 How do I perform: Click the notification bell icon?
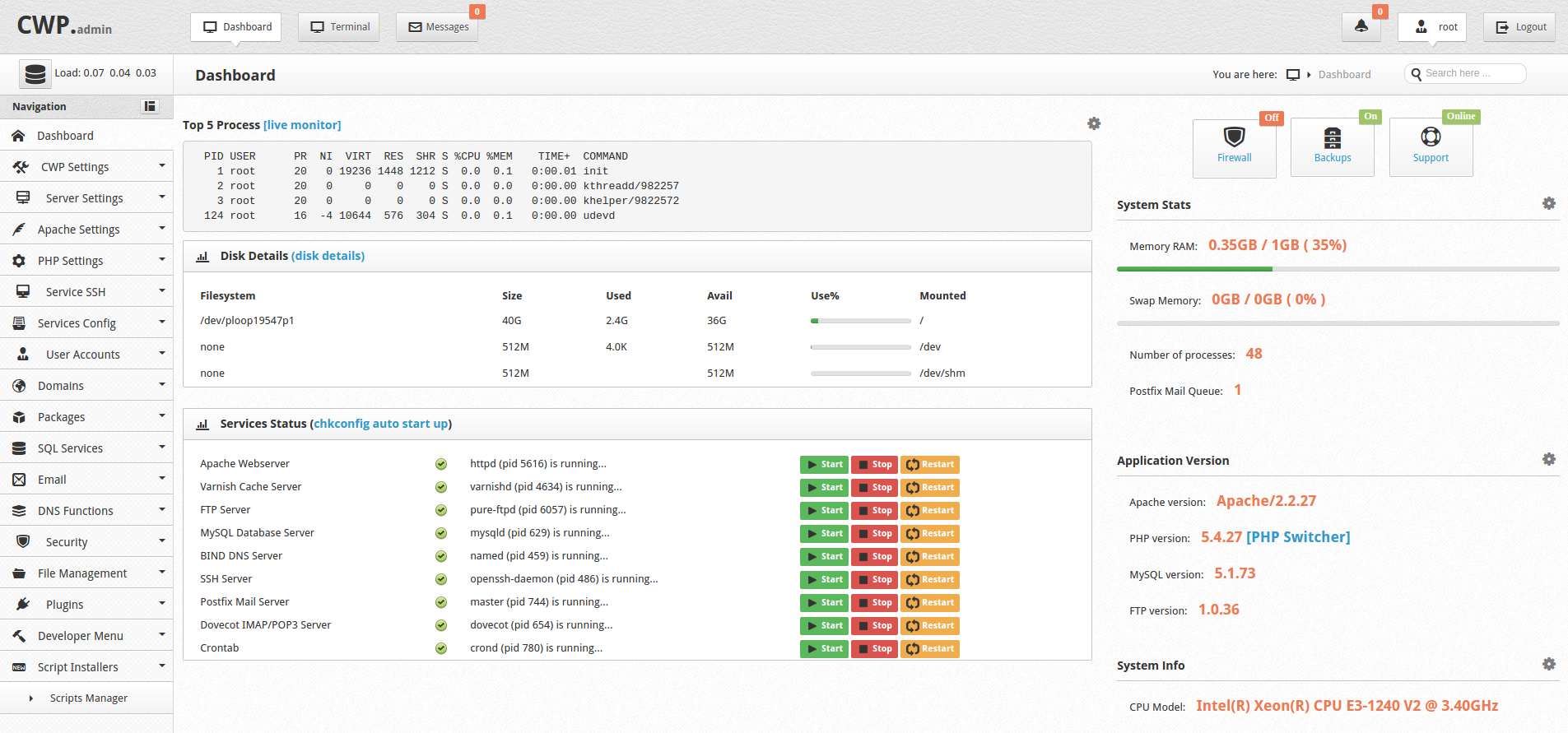(x=1361, y=26)
